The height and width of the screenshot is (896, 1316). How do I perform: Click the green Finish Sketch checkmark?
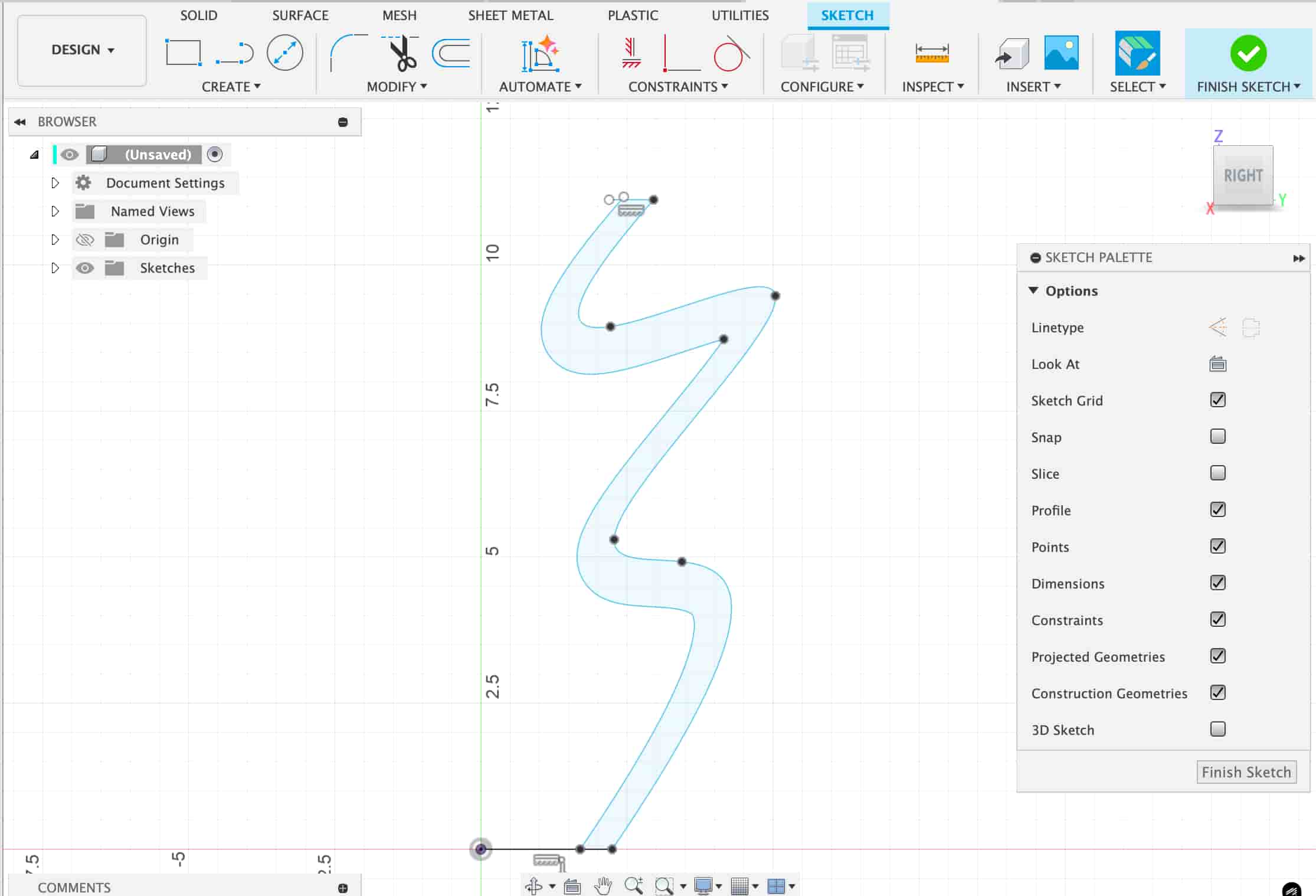(x=1248, y=53)
